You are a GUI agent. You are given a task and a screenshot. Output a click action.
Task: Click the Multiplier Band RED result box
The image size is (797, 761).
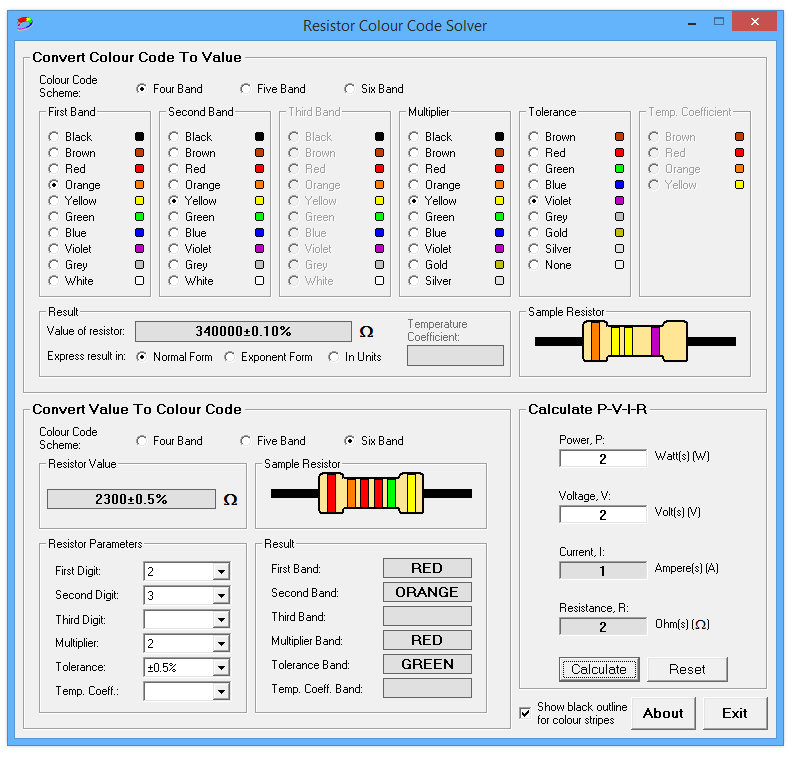(x=427, y=641)
